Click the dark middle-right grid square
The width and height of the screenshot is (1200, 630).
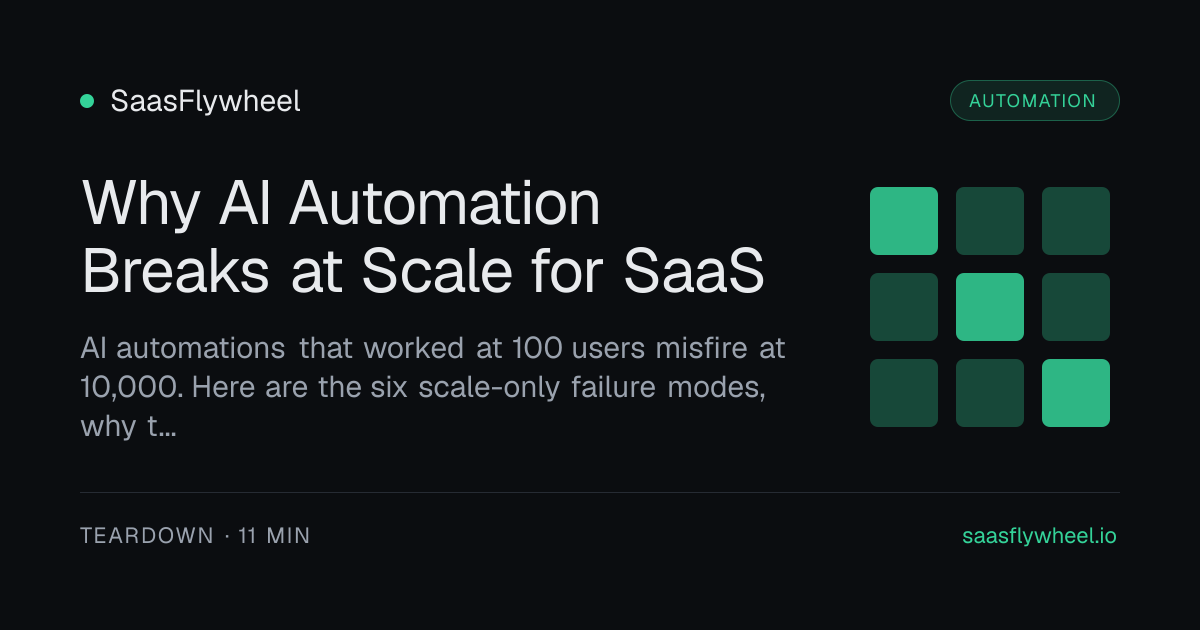click(x=1076, y=307)
